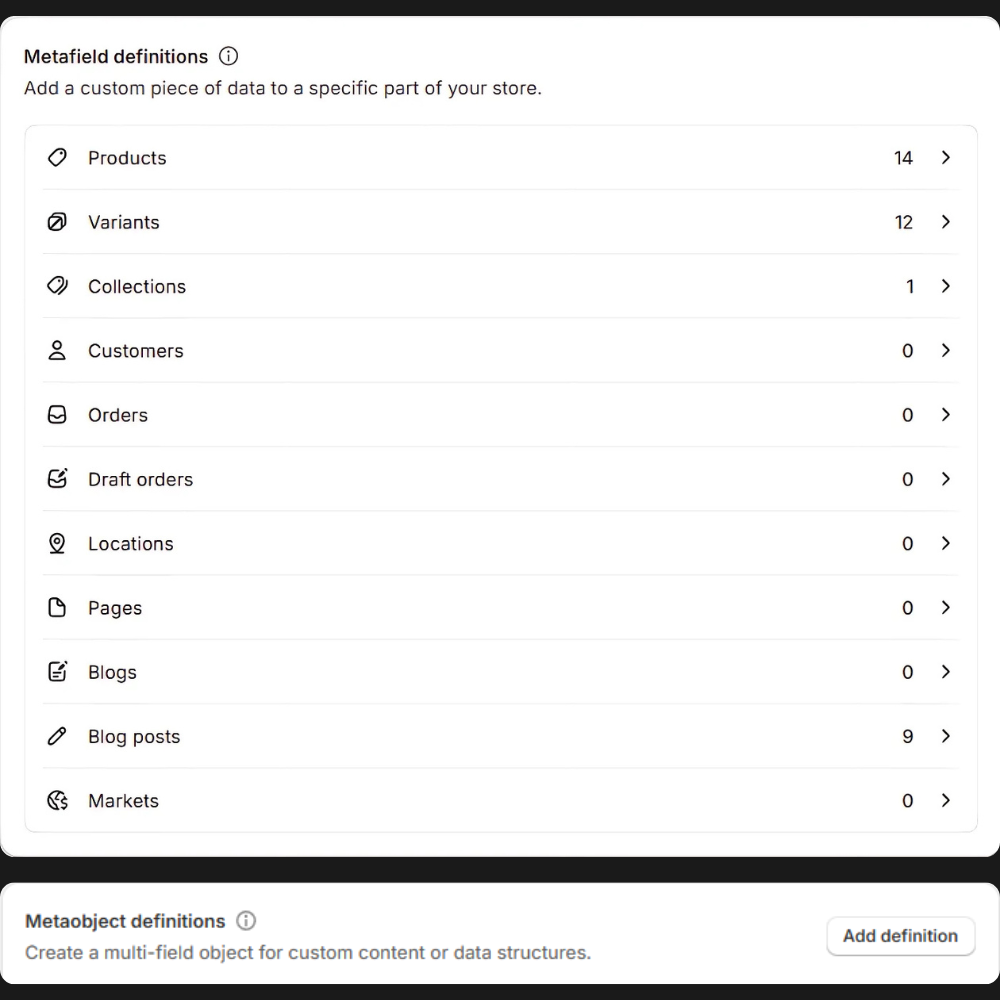This screenshot has width=1000, height=1000.
Task: Expand the Blog posts row chevron
Action: pos(945,737)
